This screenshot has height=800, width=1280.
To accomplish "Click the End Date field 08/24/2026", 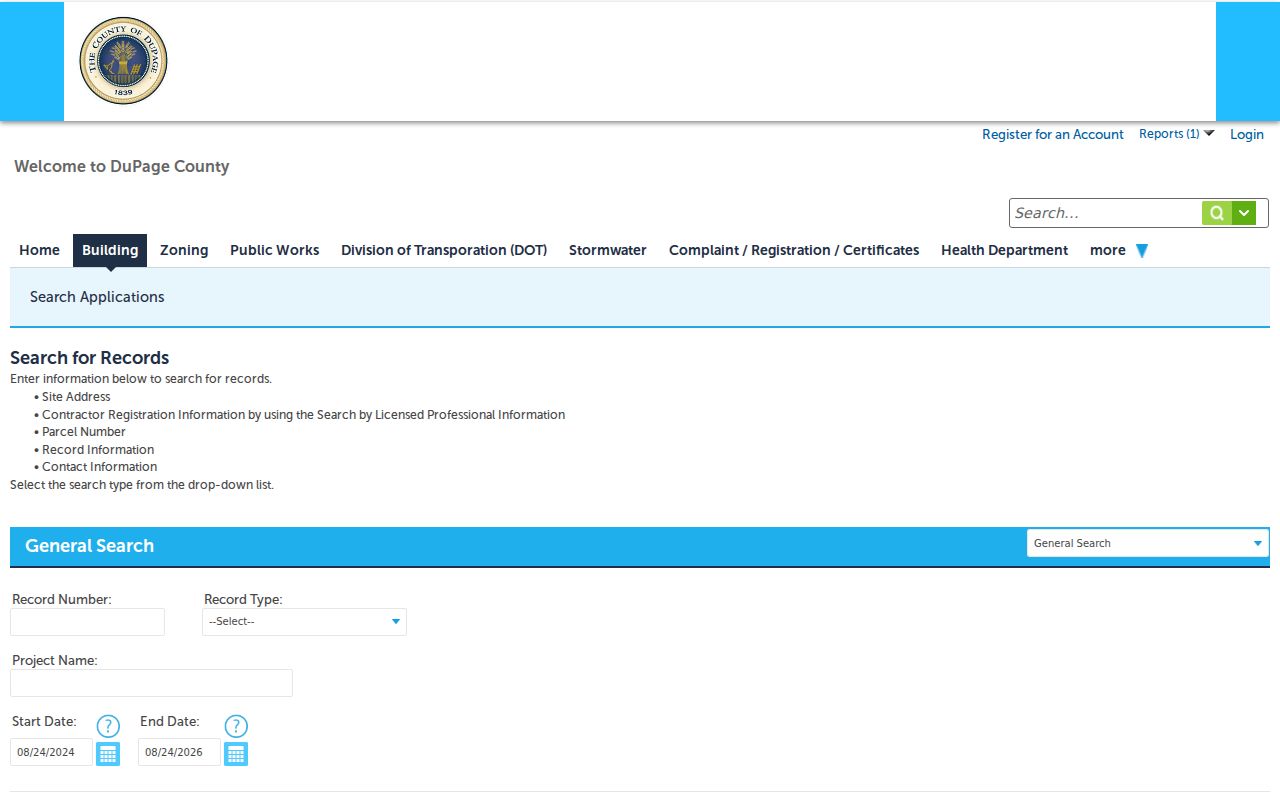I will [x=179, y=752].
